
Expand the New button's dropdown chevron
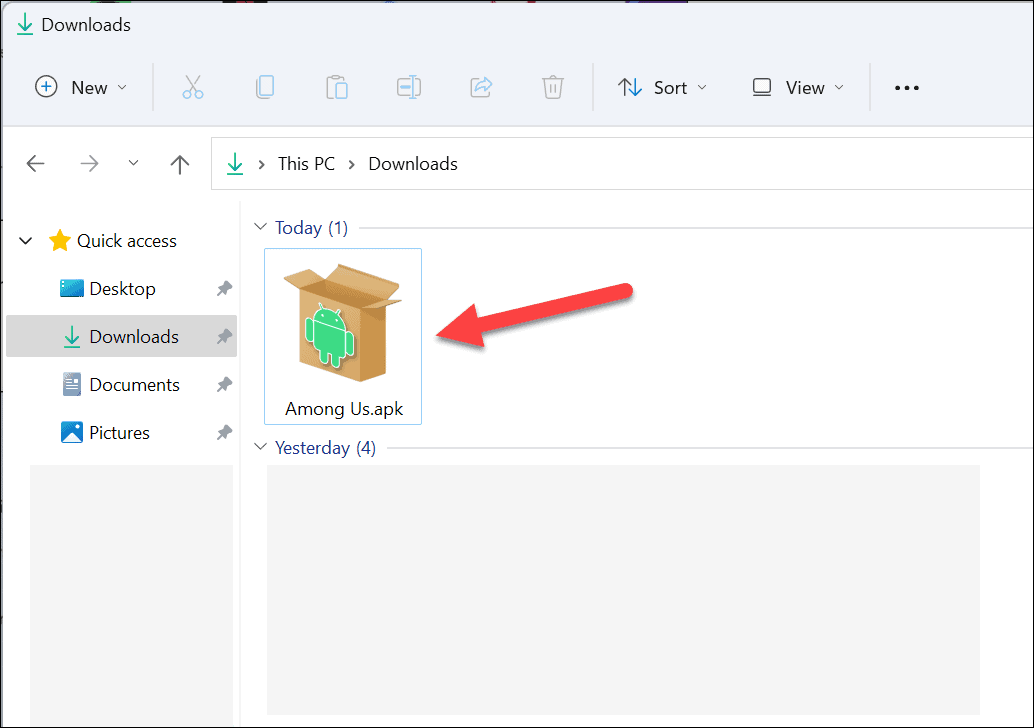124,87
